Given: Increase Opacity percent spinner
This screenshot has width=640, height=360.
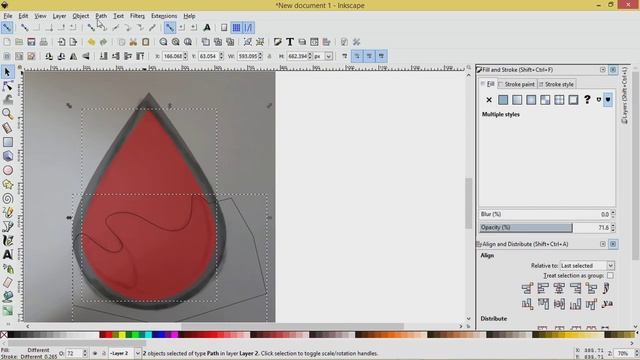Looking at the screenshot, I should pyautogui.click(x=613, y=225).
